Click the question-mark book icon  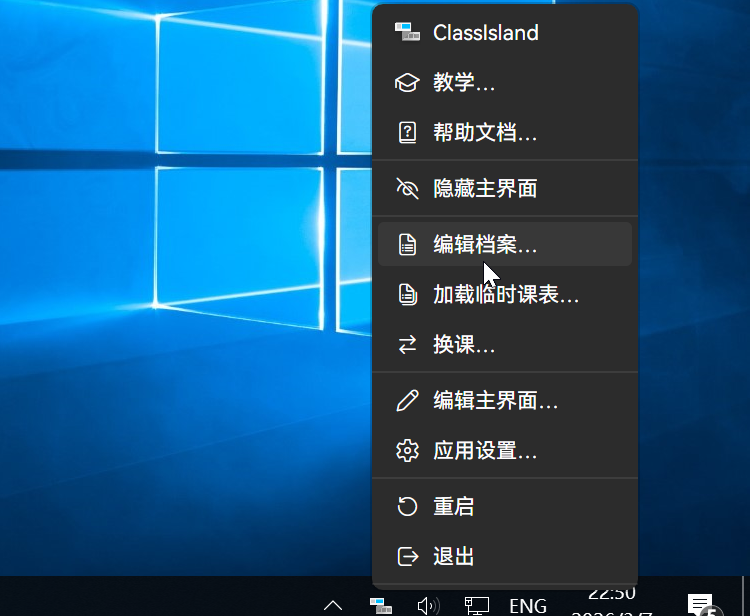pyautogui.click(x=408, y=132)
